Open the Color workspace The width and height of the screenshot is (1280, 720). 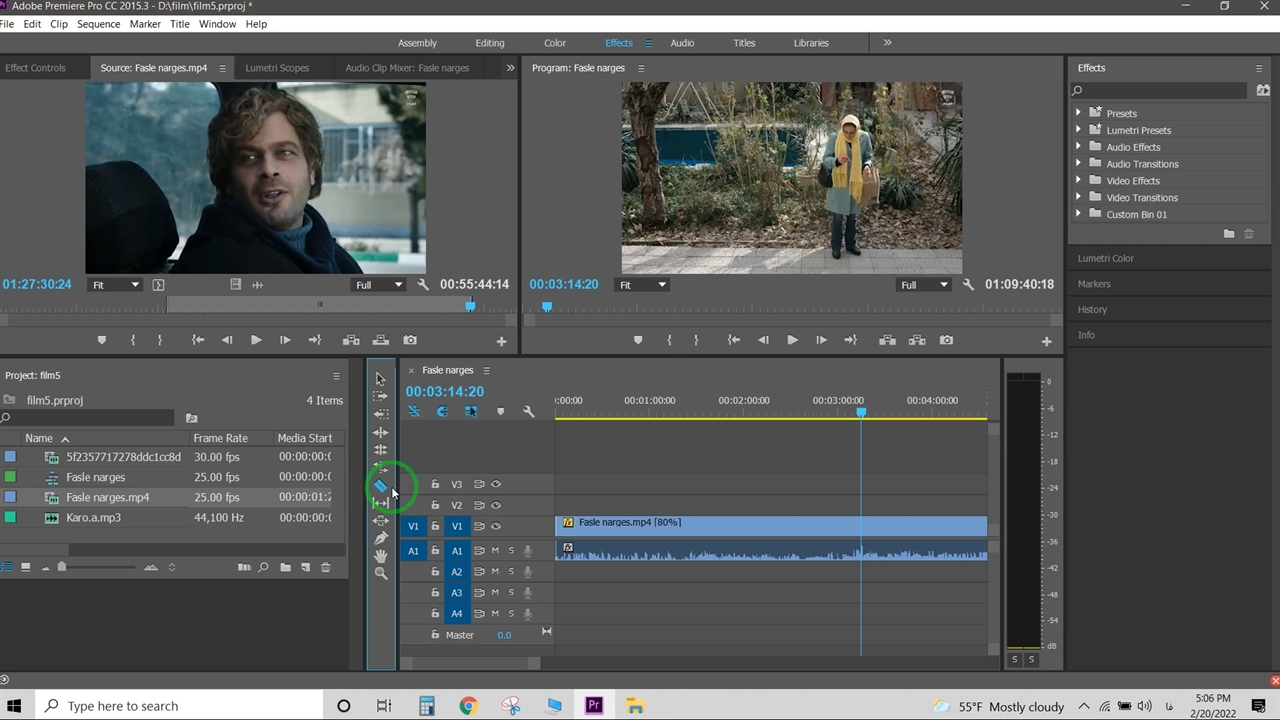[x=555, y=43]
